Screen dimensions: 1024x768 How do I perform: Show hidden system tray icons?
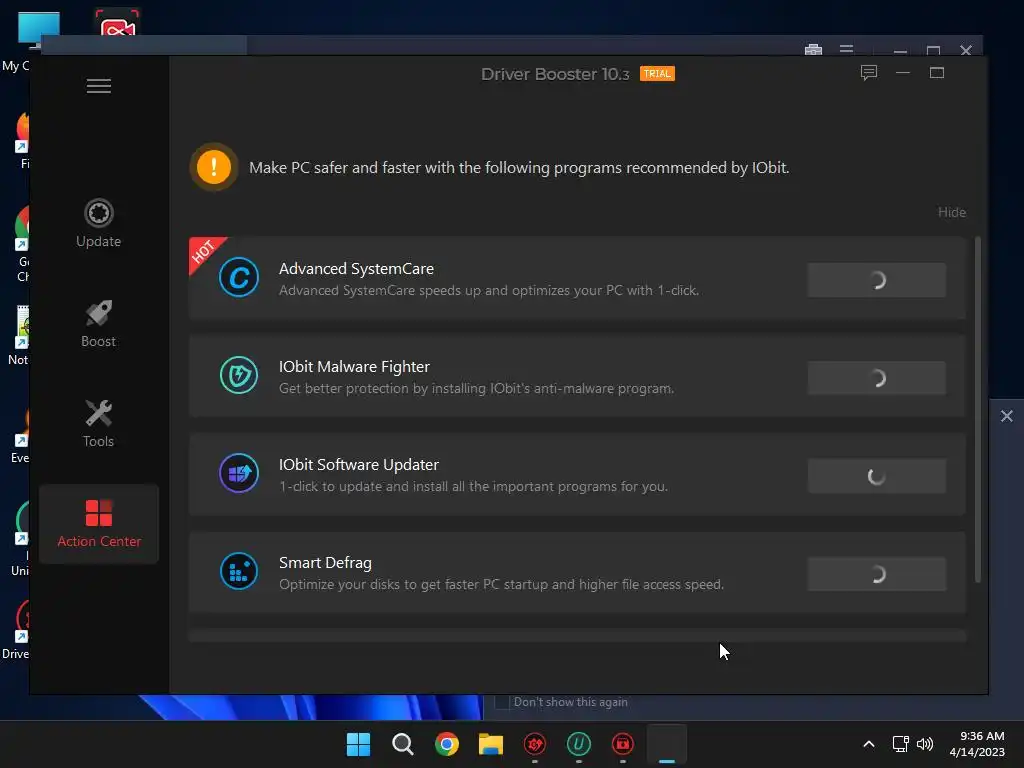click(869, 744)
